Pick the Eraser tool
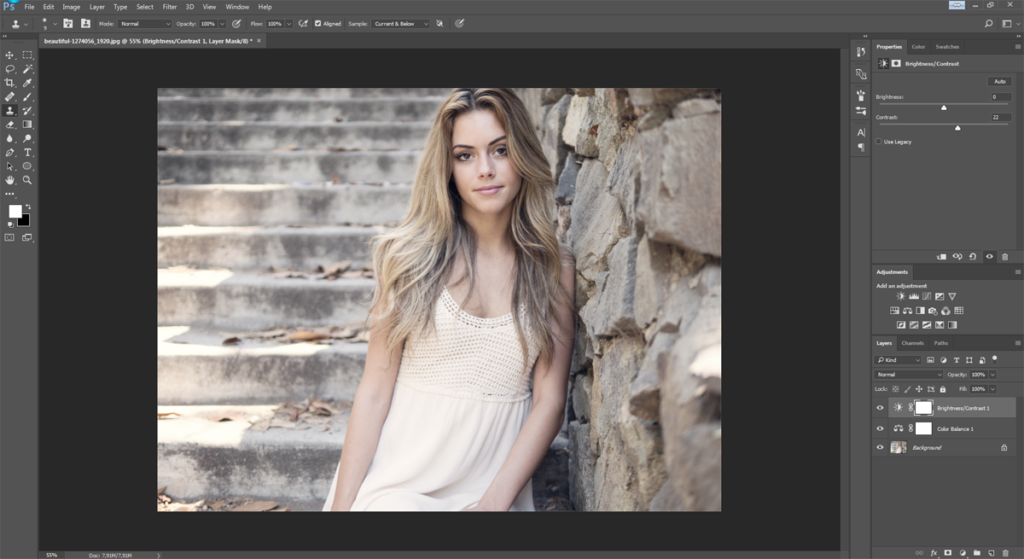Screen dimensions: 1024x559 coord(10,124)
